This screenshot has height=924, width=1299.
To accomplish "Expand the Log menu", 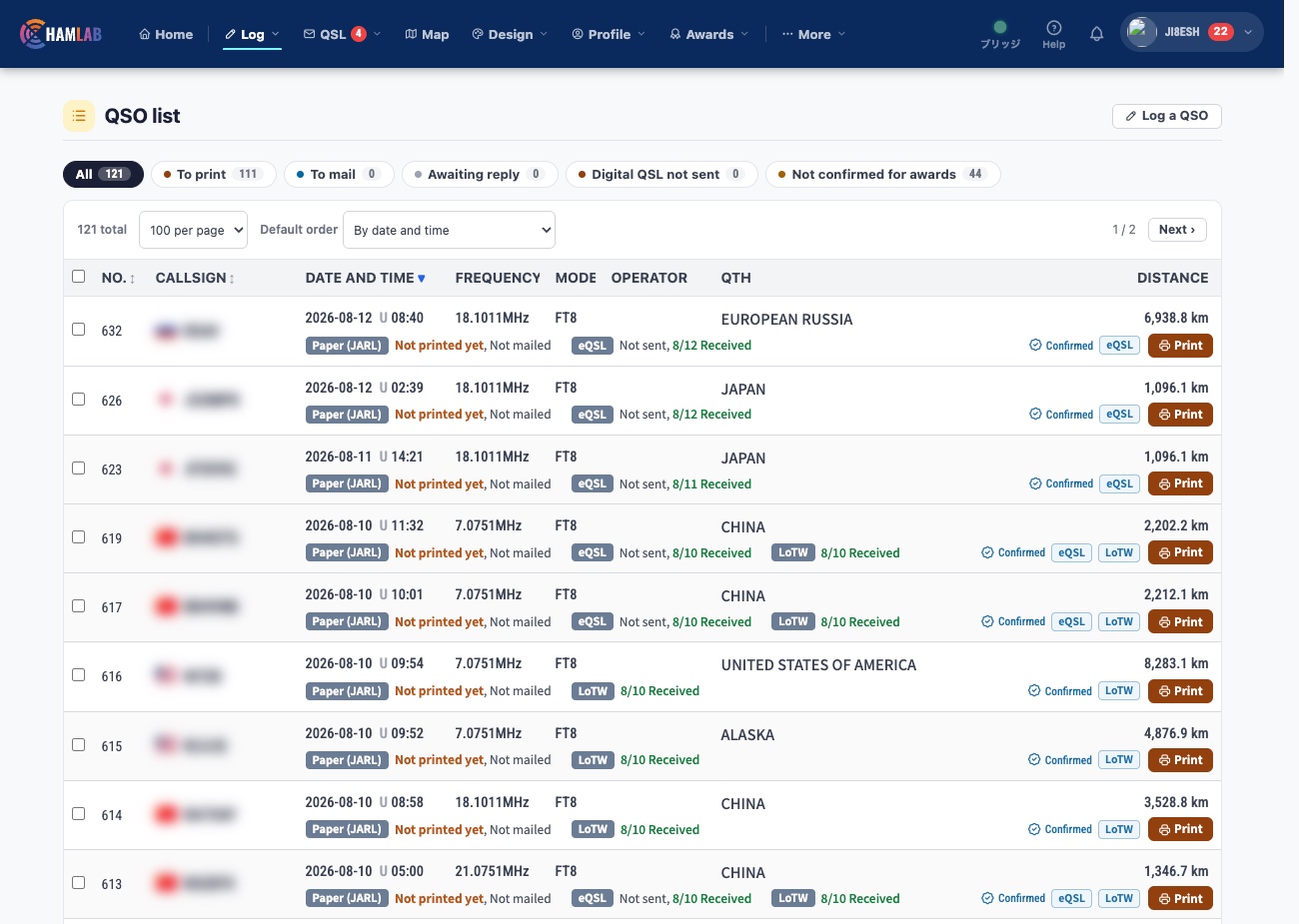I will [252, 34].
